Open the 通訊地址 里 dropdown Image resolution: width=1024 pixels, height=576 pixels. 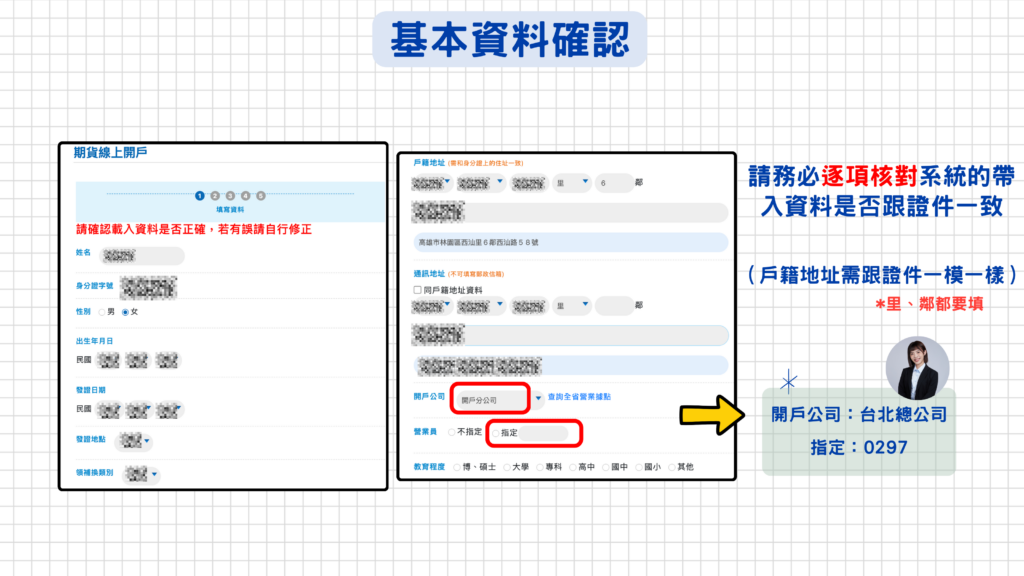[572, 306]
